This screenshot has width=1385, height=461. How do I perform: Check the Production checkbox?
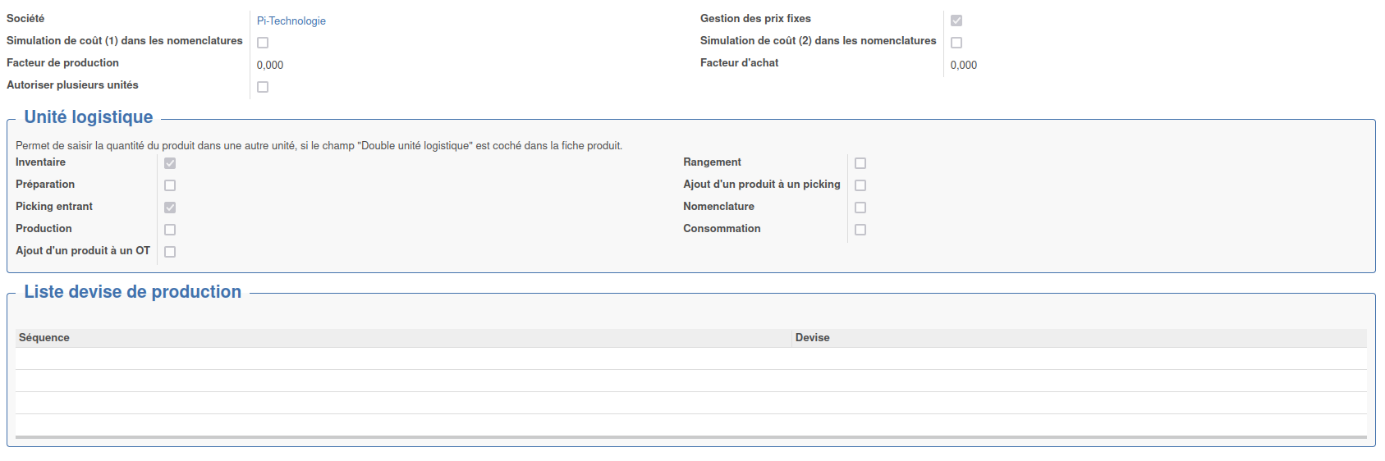point(170,230)
